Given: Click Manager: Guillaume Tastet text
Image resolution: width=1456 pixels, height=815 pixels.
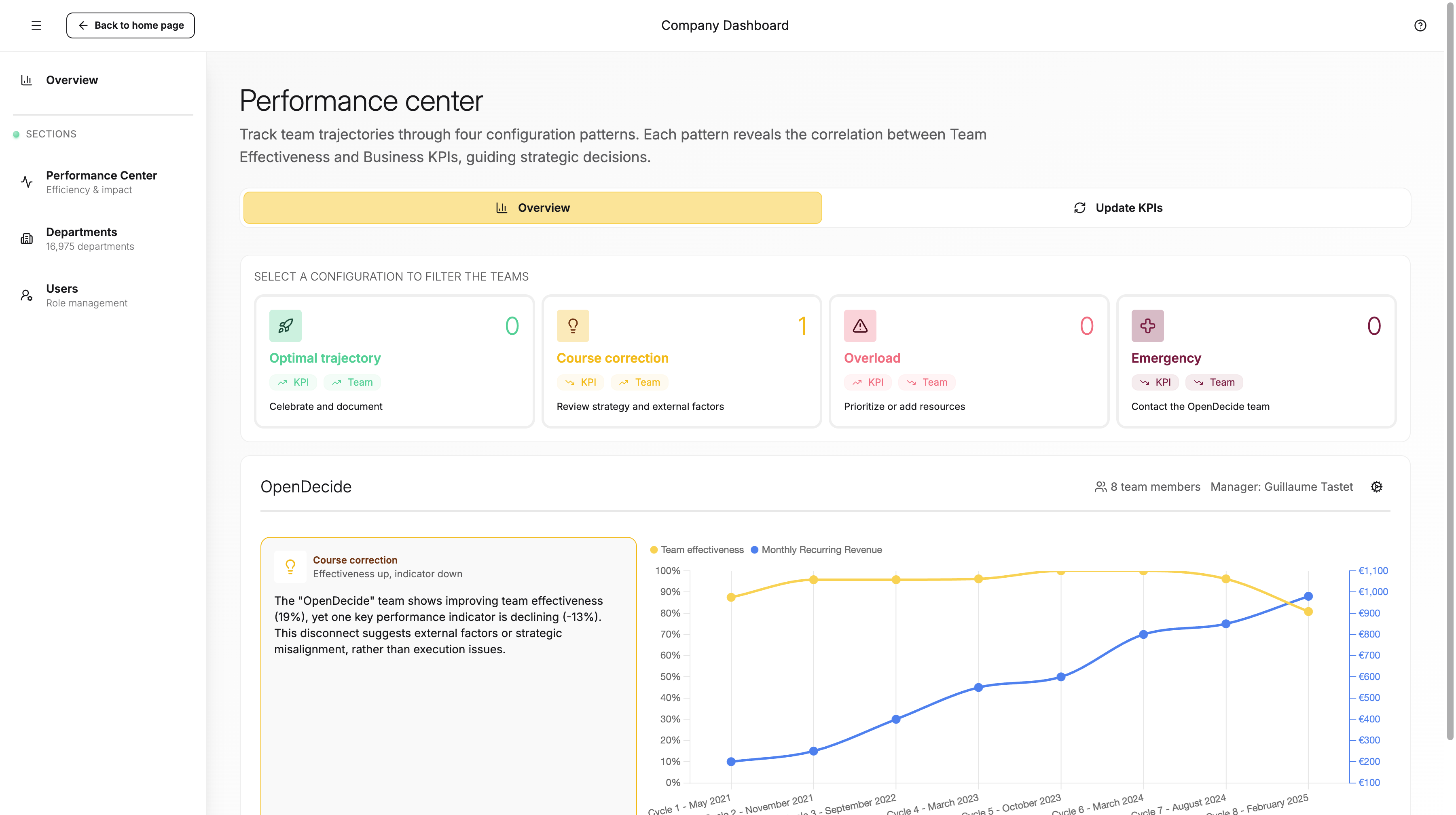Looking at the screenshot, I should point(1281,487).
